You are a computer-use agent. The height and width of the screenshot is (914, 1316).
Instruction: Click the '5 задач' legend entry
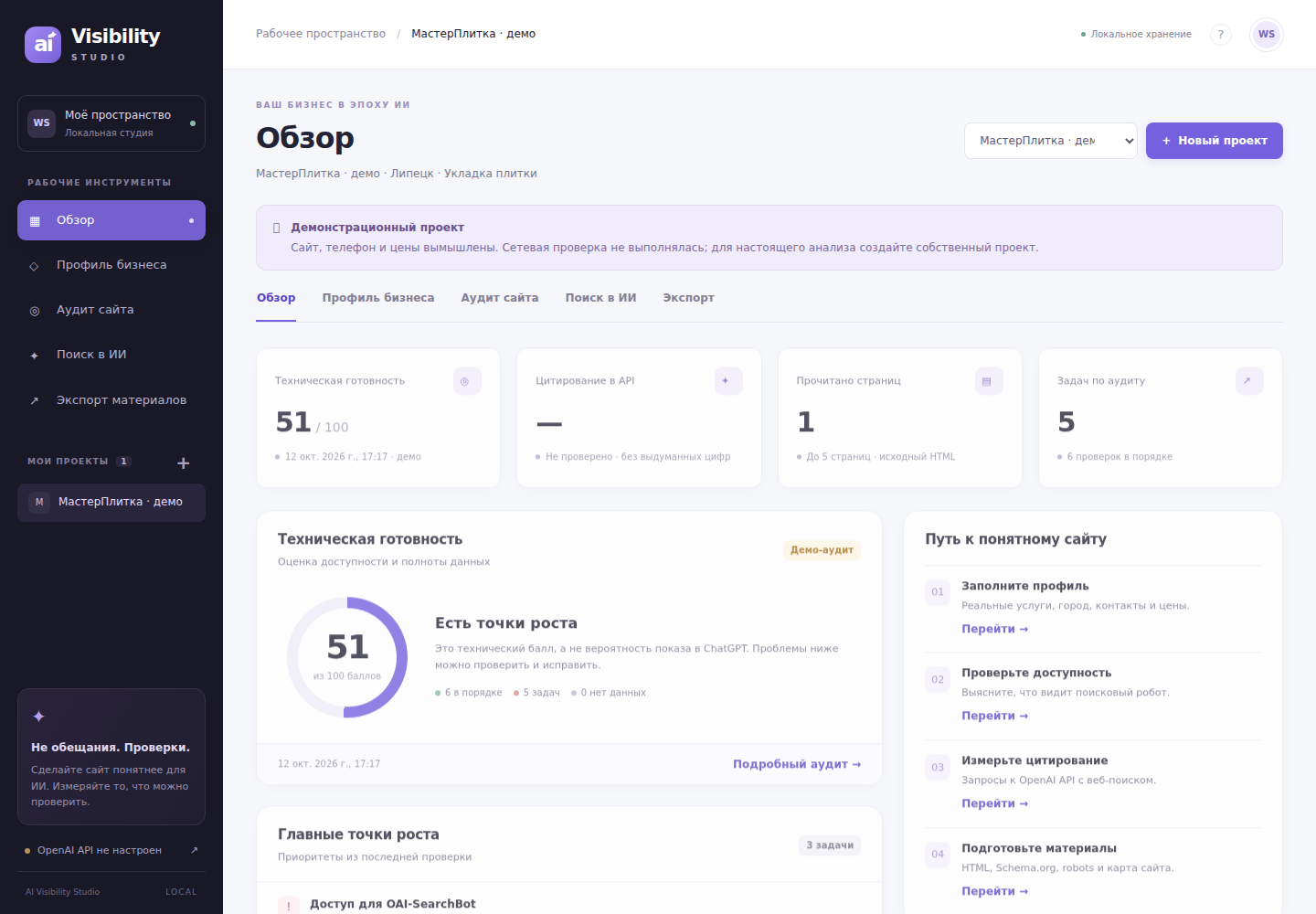click(x=536, y=693)
